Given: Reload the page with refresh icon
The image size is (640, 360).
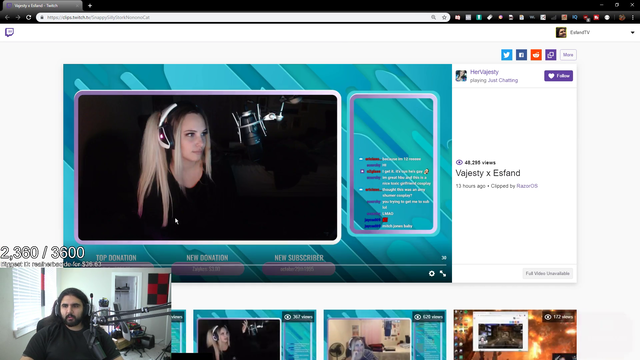Looking at the screenshot, I should 29,18.
